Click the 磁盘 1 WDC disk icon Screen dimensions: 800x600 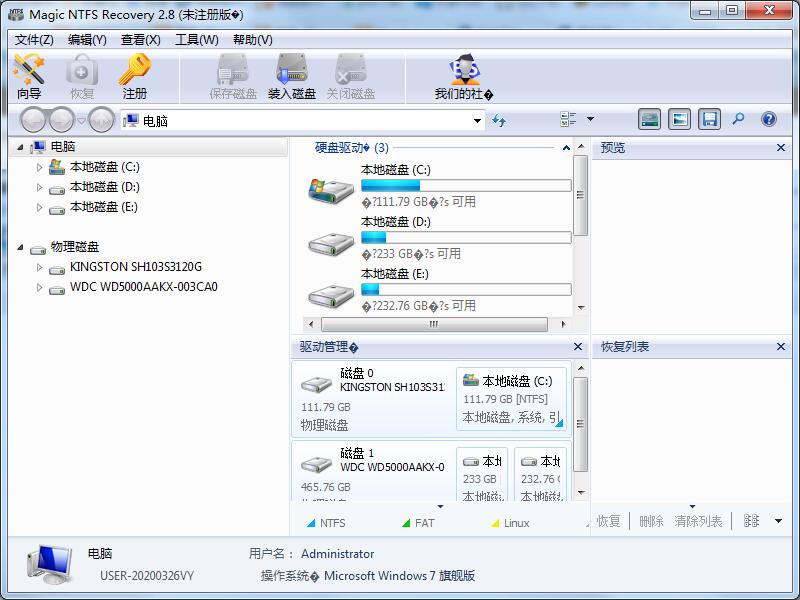(x=316, y=464)
